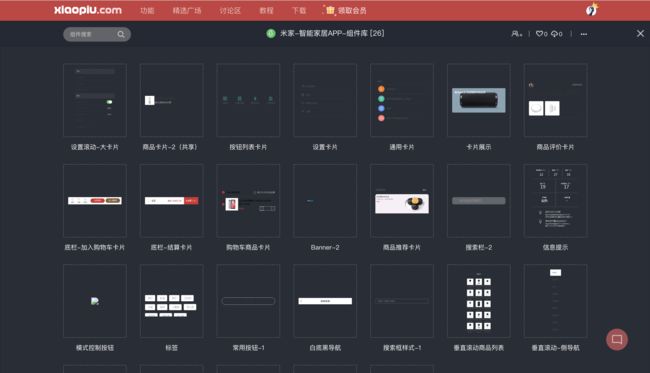Open the 商品评价卡片 thumbnail
The image size is (650, 373).
click(555, 100)
